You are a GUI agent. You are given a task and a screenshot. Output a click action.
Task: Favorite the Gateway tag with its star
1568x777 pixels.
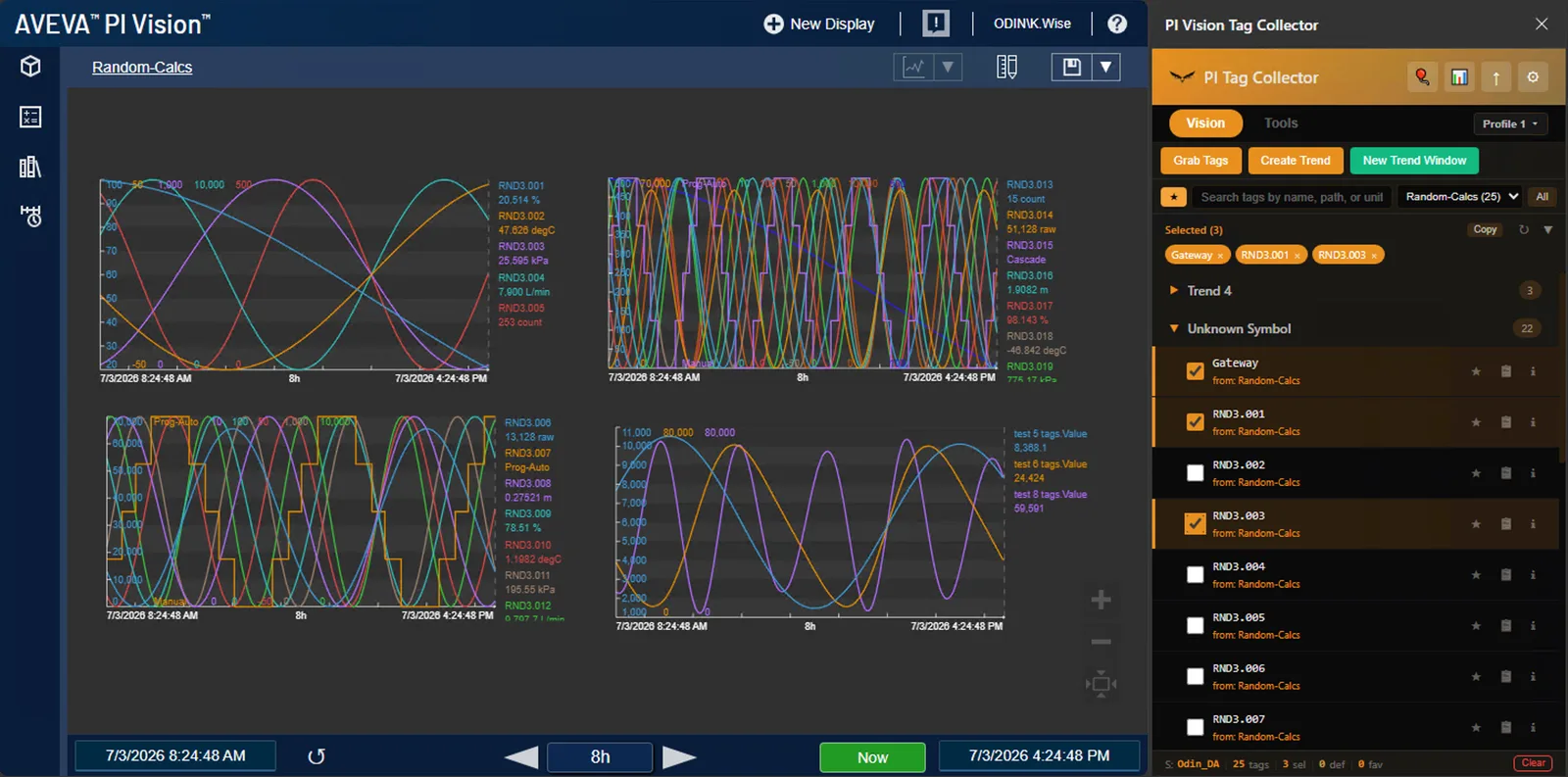point(1476,371)
